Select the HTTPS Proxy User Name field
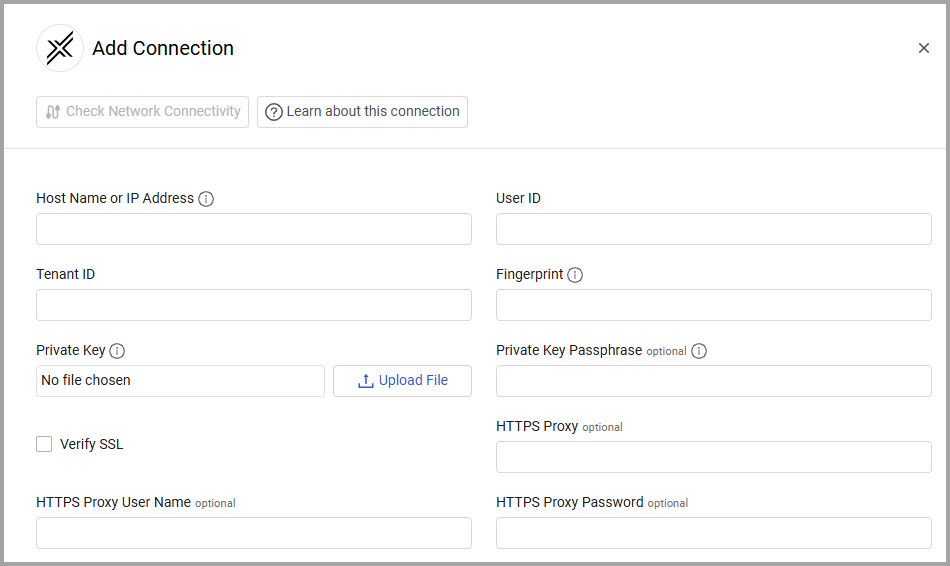Screen dimensions: 950x566 point(254,533)
